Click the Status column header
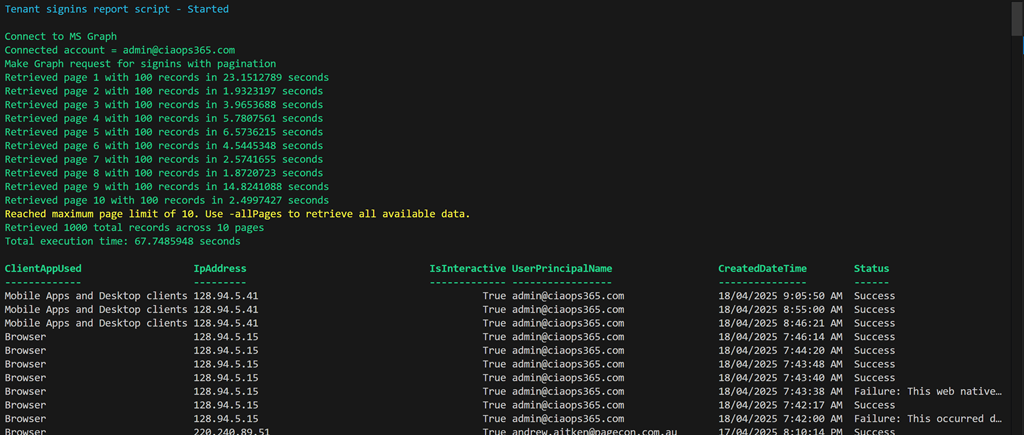This screenshot has width=1024, height=435. coord(871,268)
